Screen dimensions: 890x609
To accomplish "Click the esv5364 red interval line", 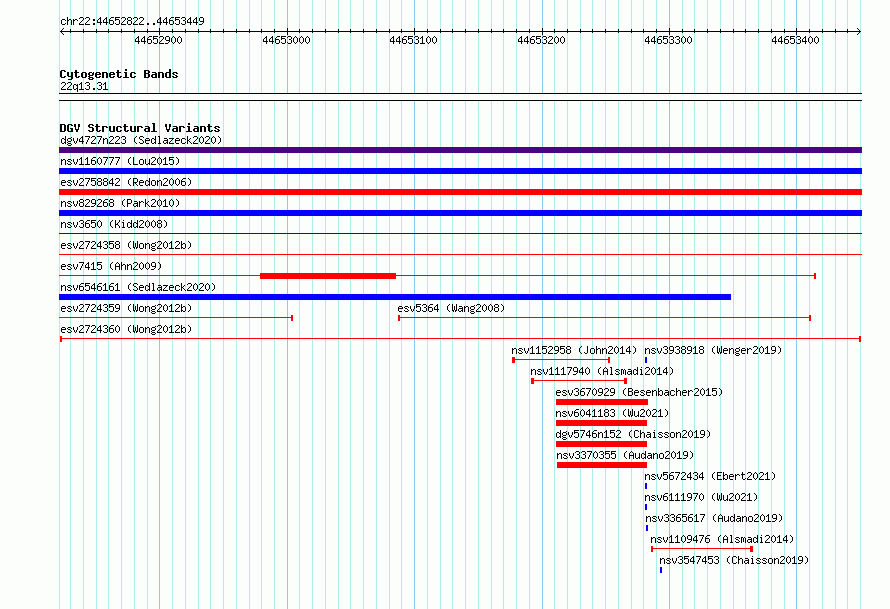I will point(604,318).
